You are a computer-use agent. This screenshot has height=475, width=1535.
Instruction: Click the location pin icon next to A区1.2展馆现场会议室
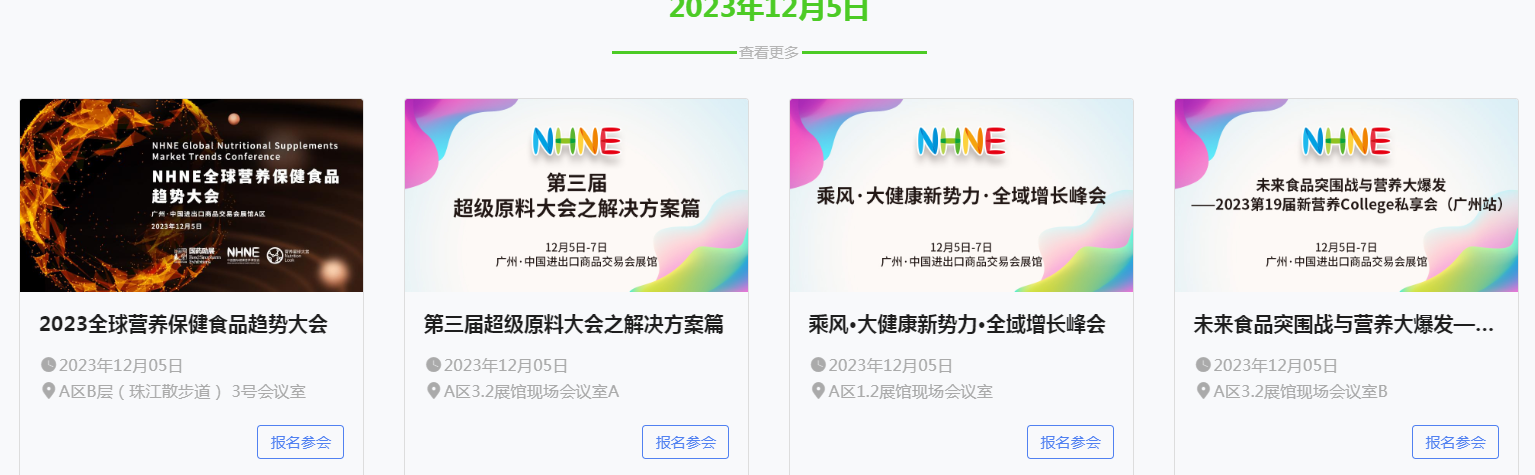click(818, 390)
